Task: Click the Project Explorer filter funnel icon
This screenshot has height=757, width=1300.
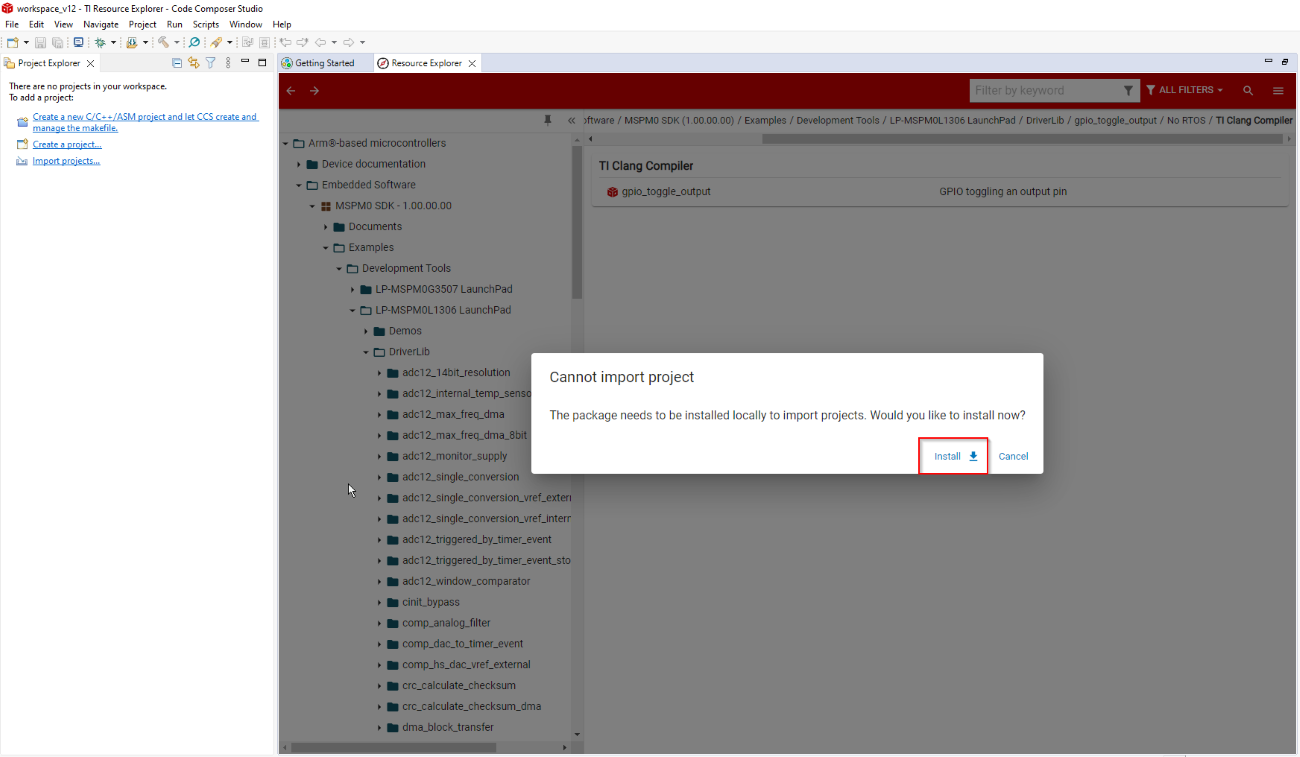Action: click(210, 63)
